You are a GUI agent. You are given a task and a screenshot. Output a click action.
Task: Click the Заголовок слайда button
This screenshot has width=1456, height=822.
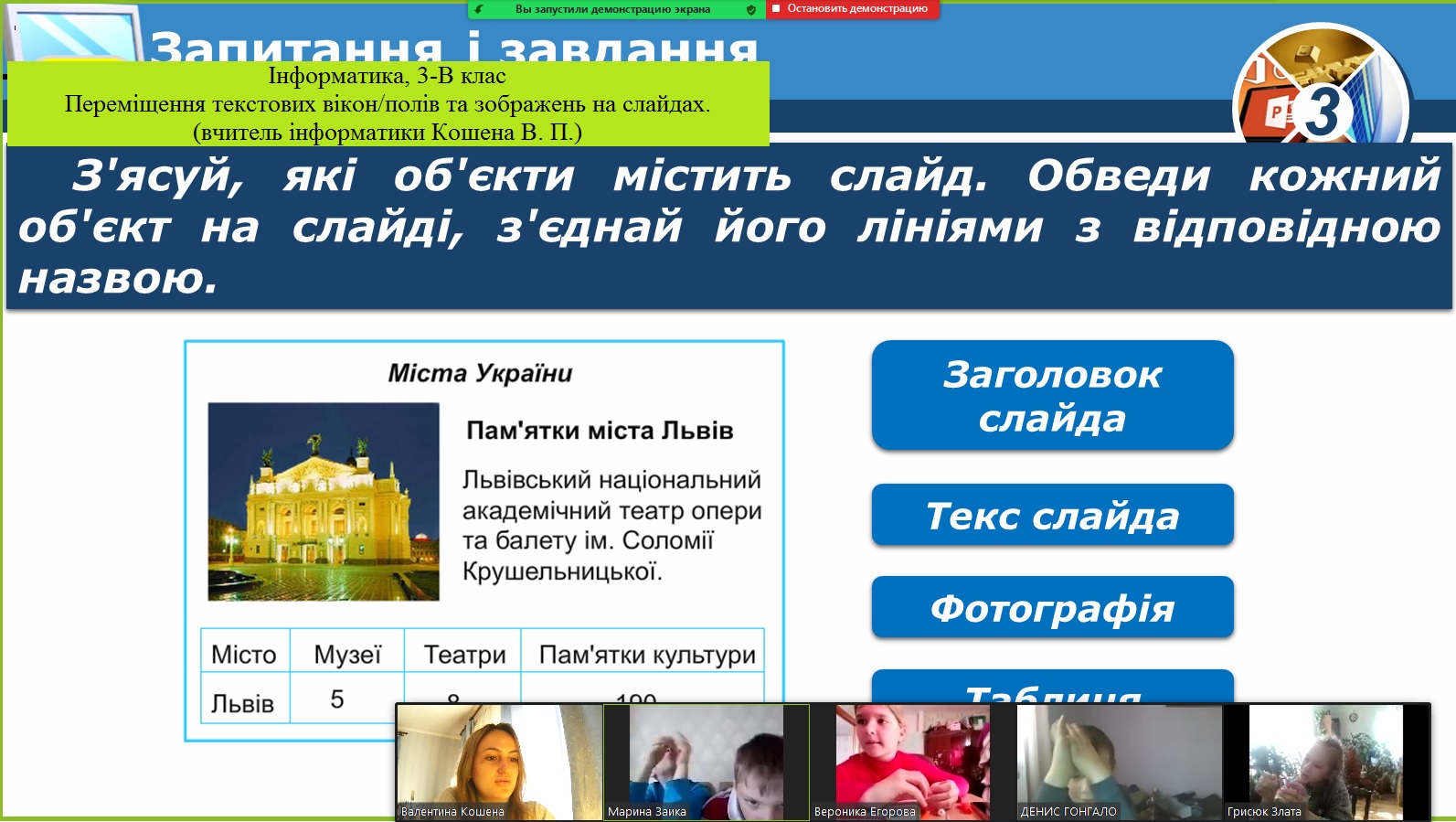click(x=1052, y=396)
